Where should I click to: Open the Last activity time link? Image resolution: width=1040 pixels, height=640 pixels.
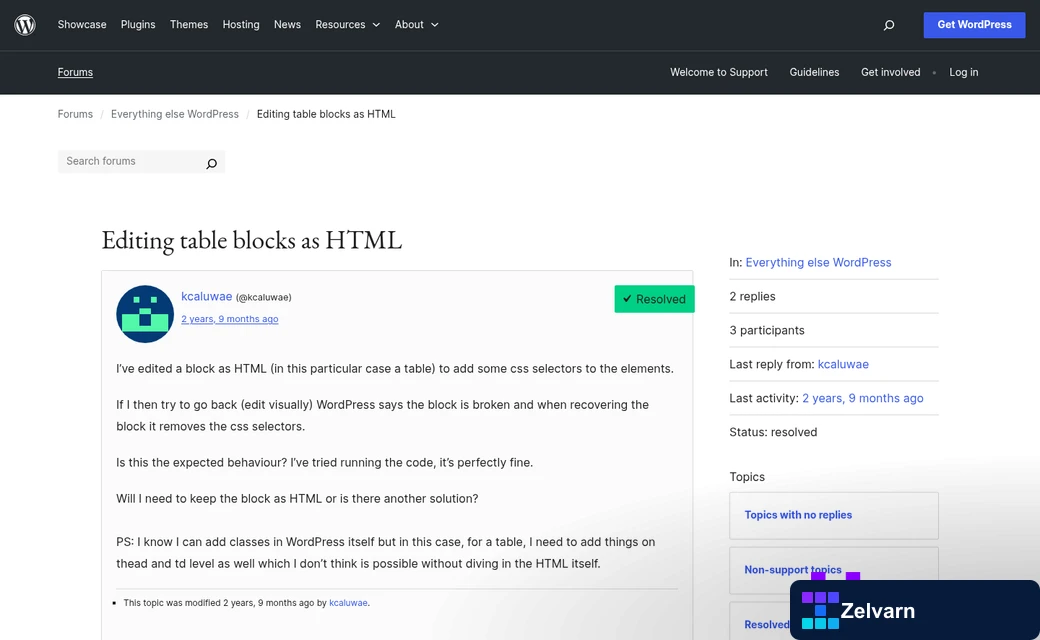[862, 398]
